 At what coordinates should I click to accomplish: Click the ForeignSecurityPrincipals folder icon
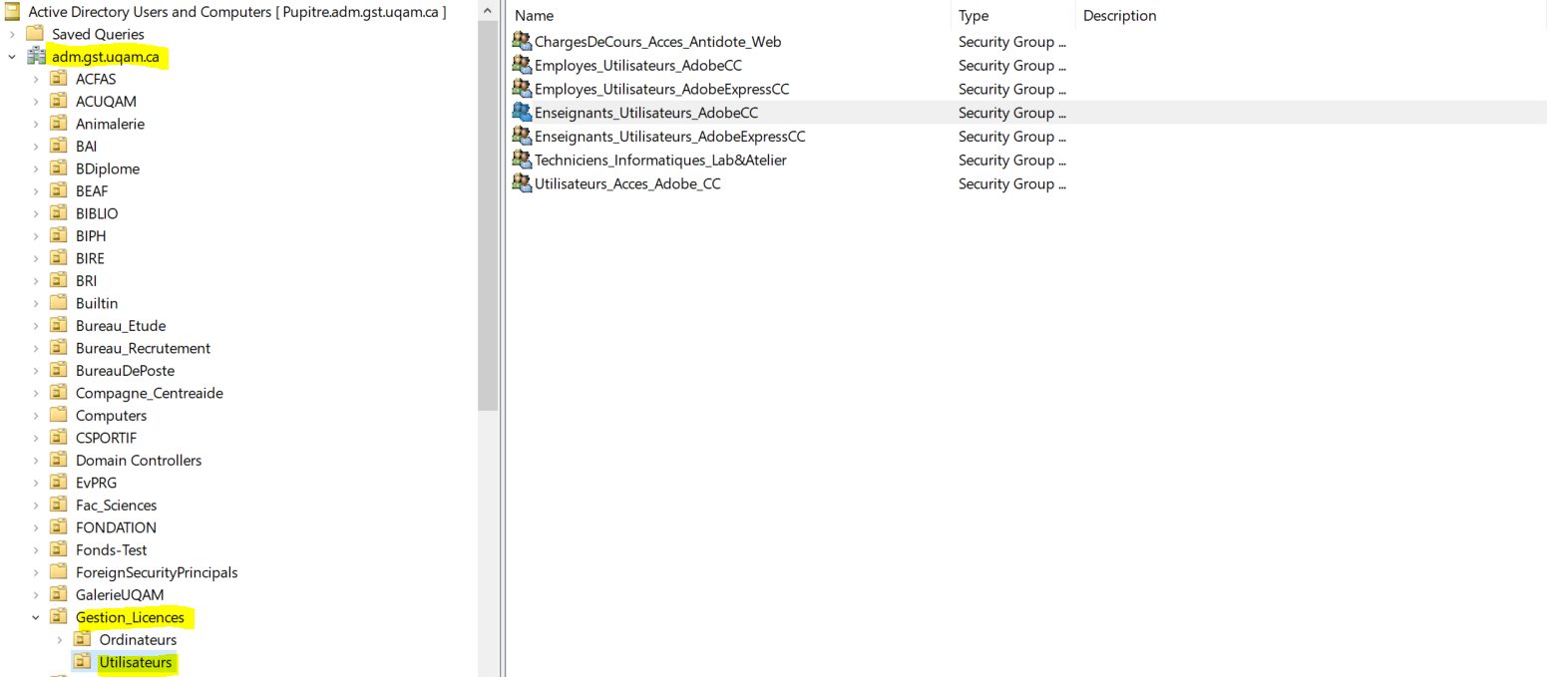point(59,571)
